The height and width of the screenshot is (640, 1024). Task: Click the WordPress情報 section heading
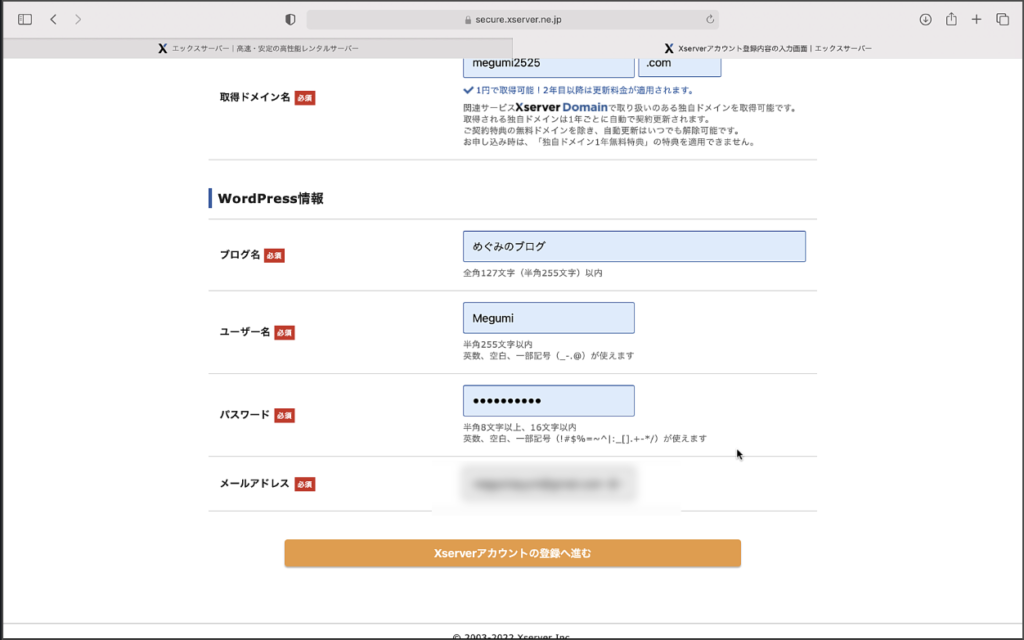[x=270, y=199]
